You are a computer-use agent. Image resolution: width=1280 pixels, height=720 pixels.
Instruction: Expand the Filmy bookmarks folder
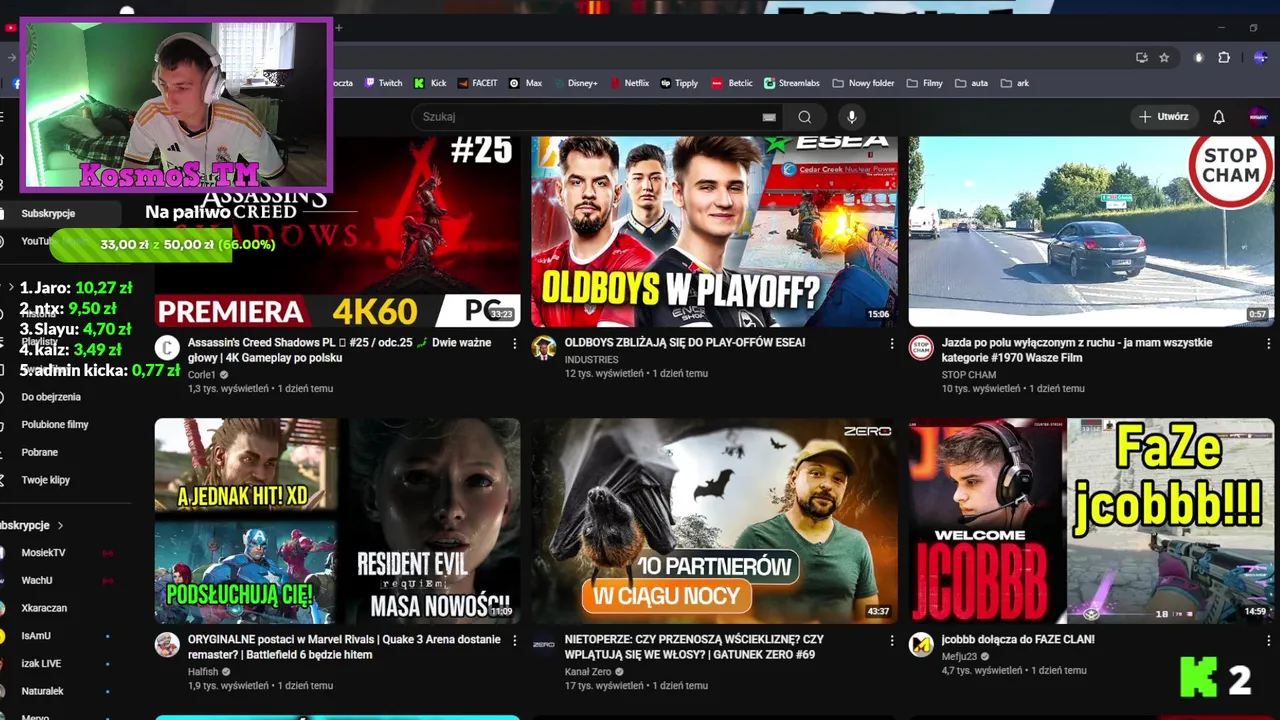tap(924, 83)
